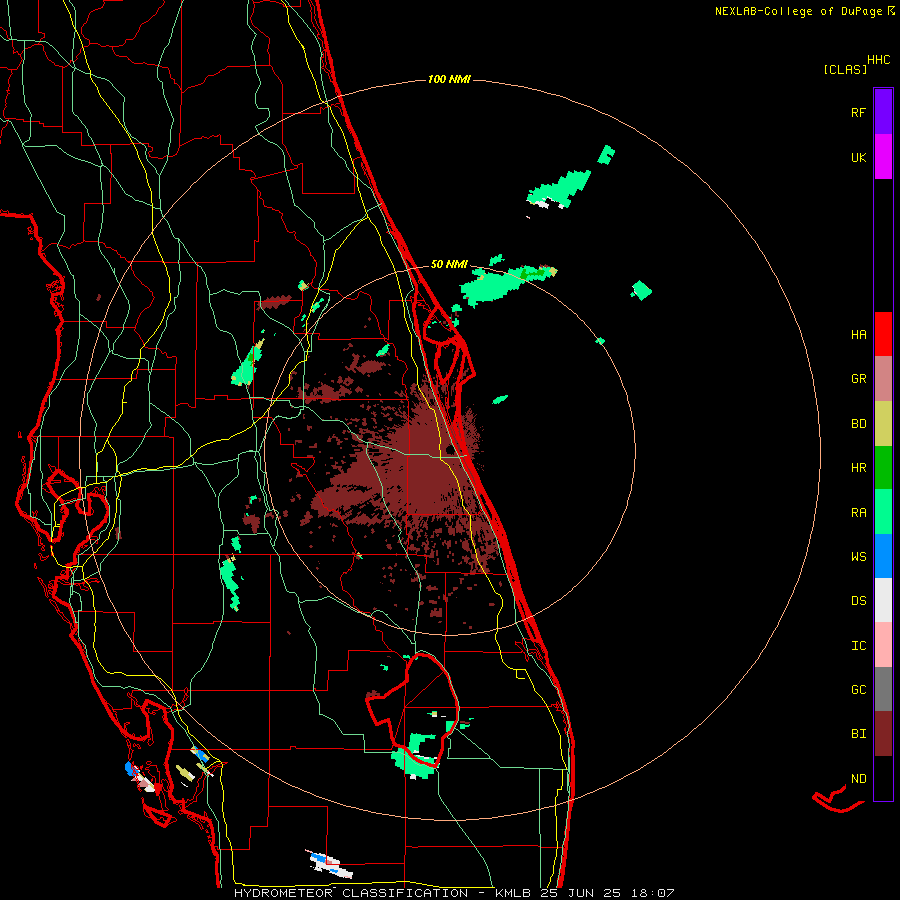900x900 pixels.
Task: Click the IC legend label
Action: pyautogui.click(x=858, y=646)
